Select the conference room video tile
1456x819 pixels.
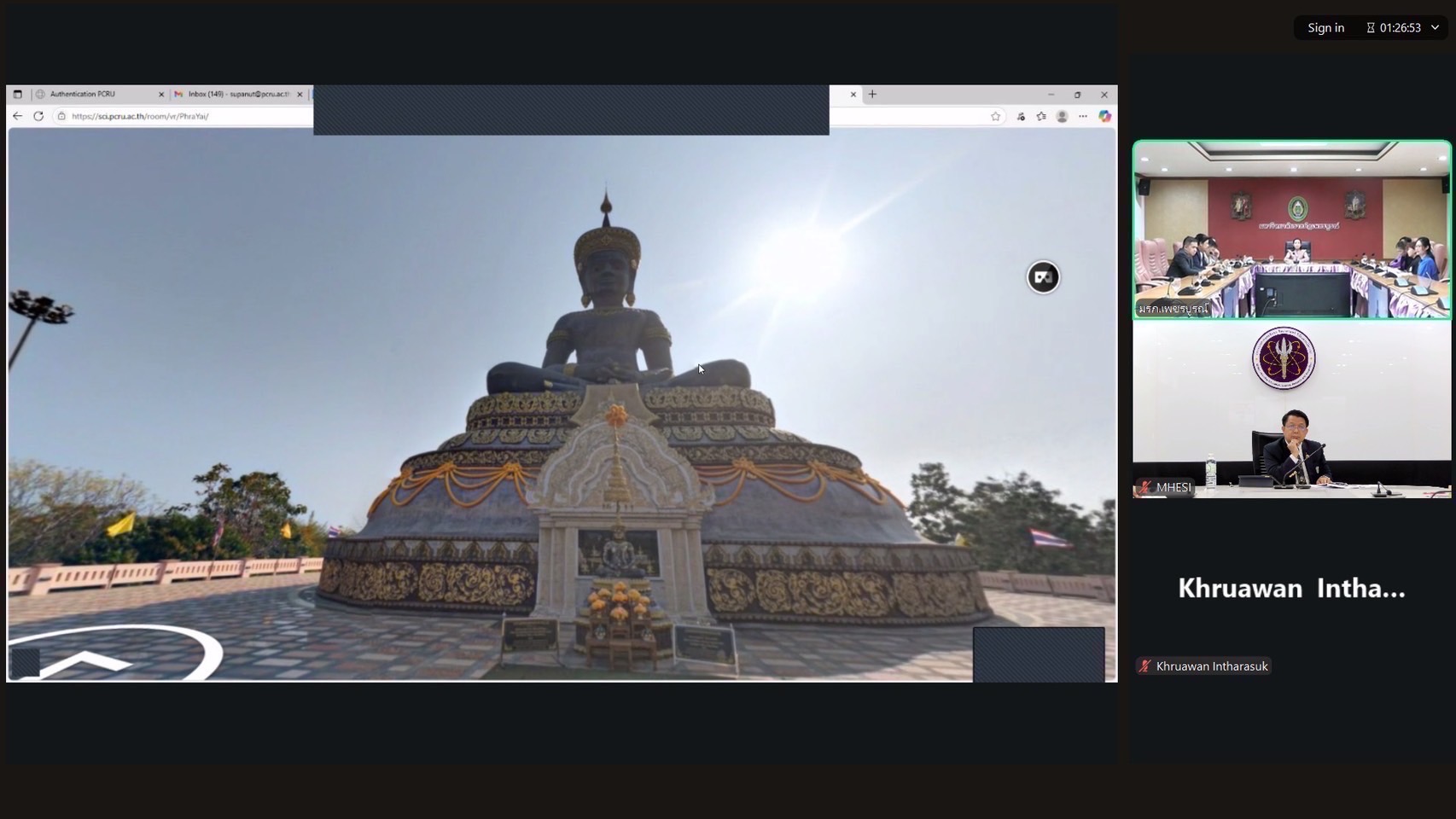tap(1291, 230)
